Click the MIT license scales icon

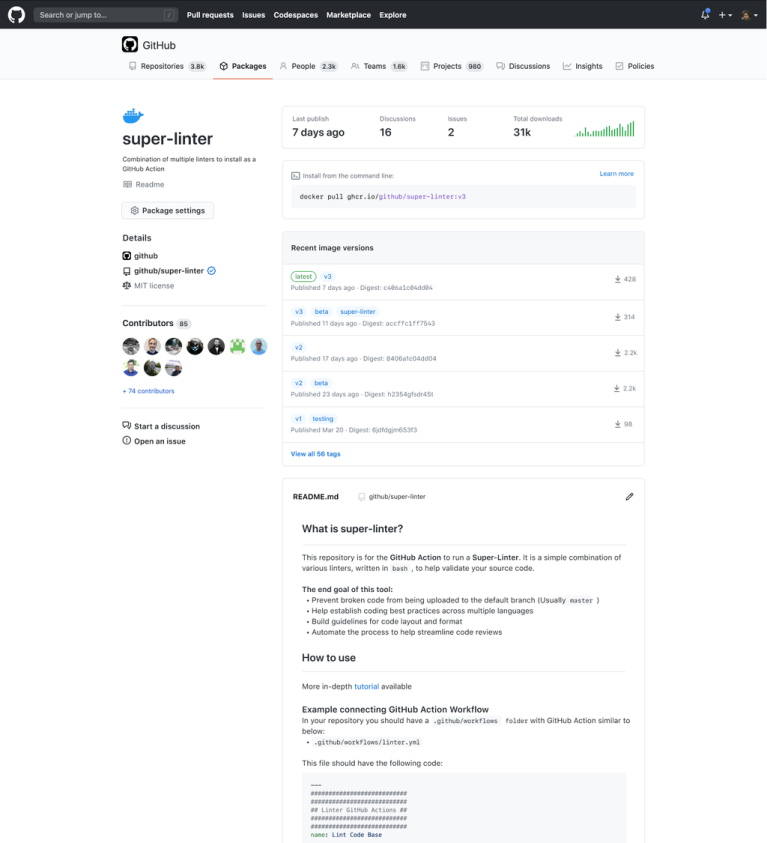point(125,285)
